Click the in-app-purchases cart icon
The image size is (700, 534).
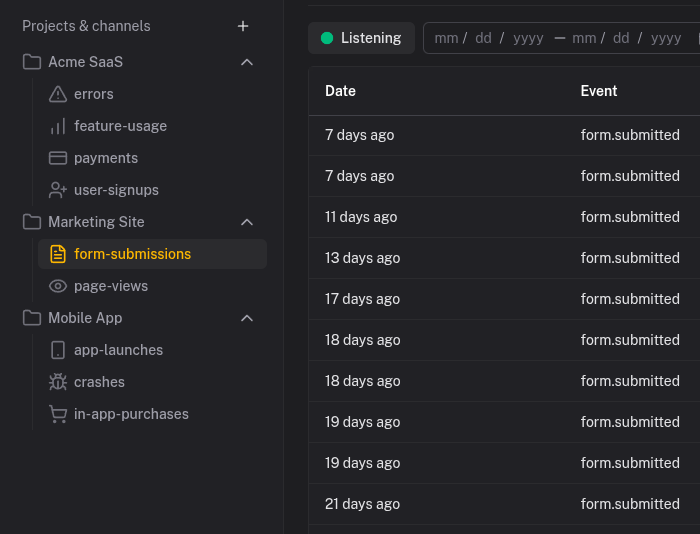click(58, 414)
